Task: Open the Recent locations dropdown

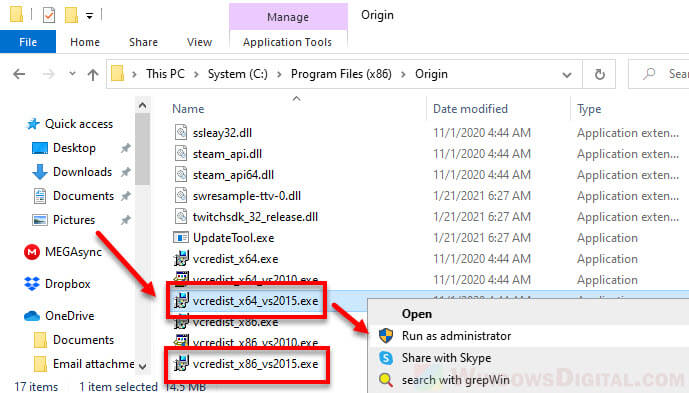Action: 73,74
